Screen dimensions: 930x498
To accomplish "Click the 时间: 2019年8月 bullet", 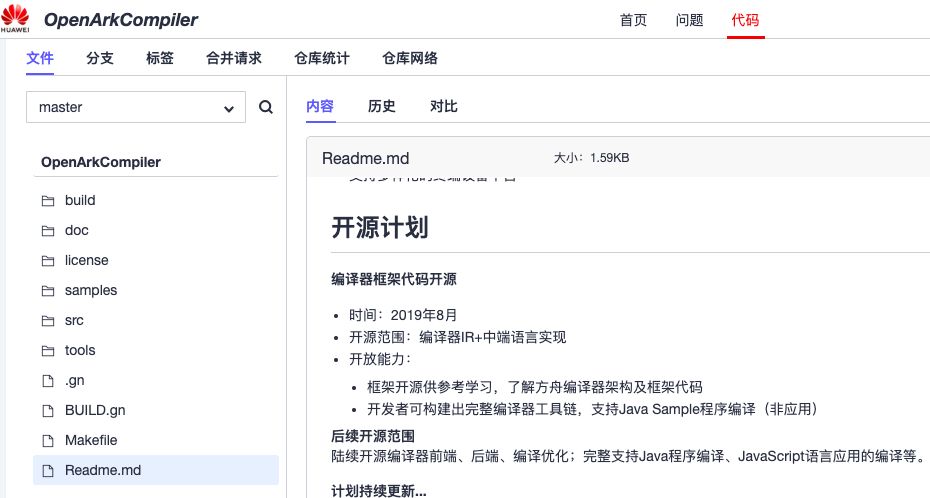I will (x=403, y=315).
